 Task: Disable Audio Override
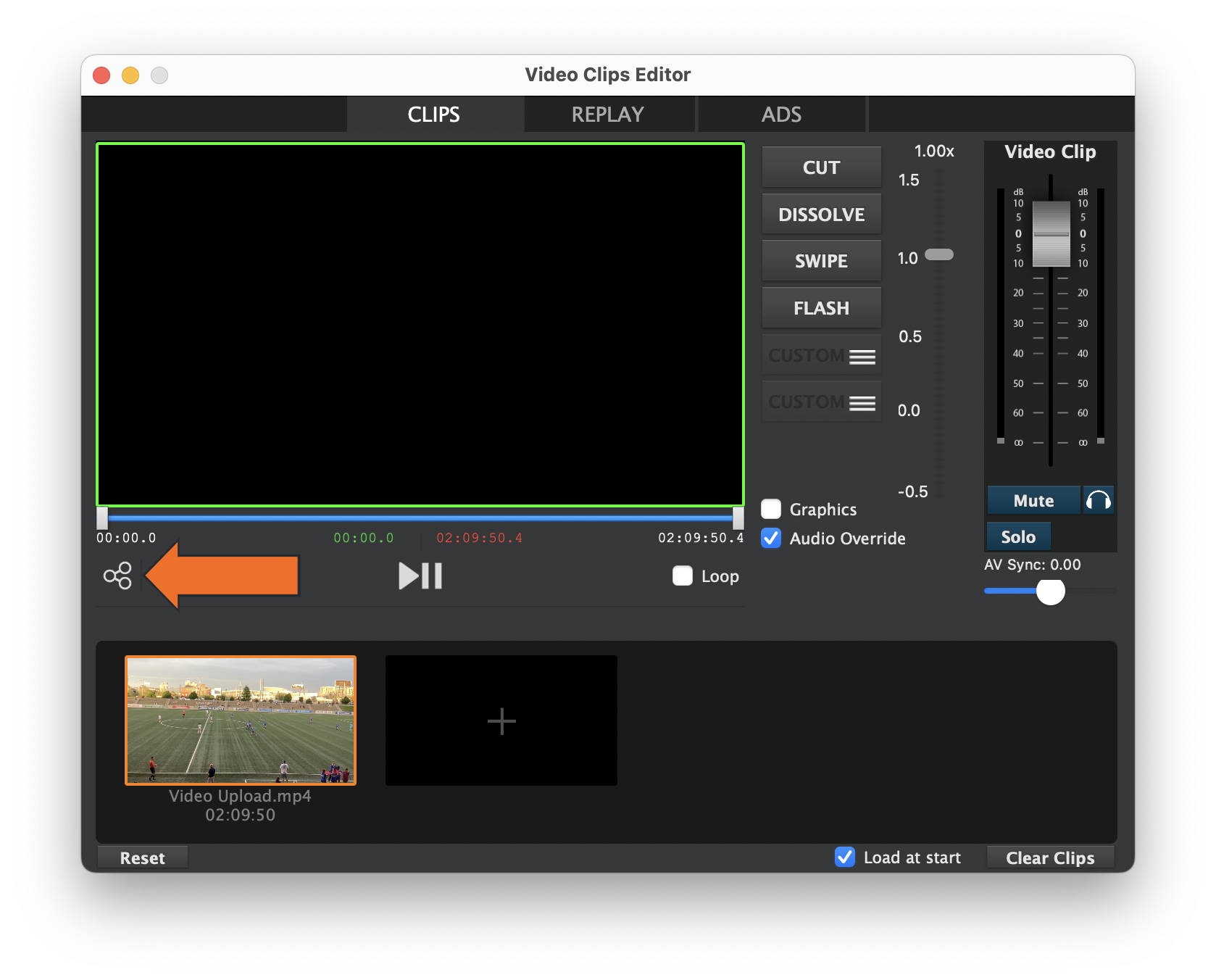(x=770, y=539)
